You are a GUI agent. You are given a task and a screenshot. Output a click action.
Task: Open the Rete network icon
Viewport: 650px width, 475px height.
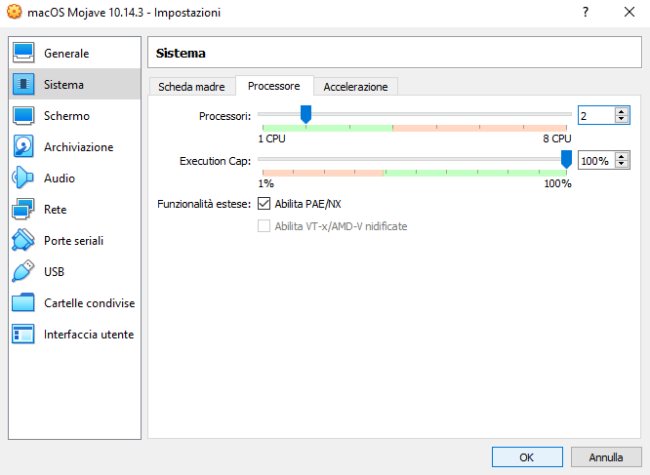(24, 210)
